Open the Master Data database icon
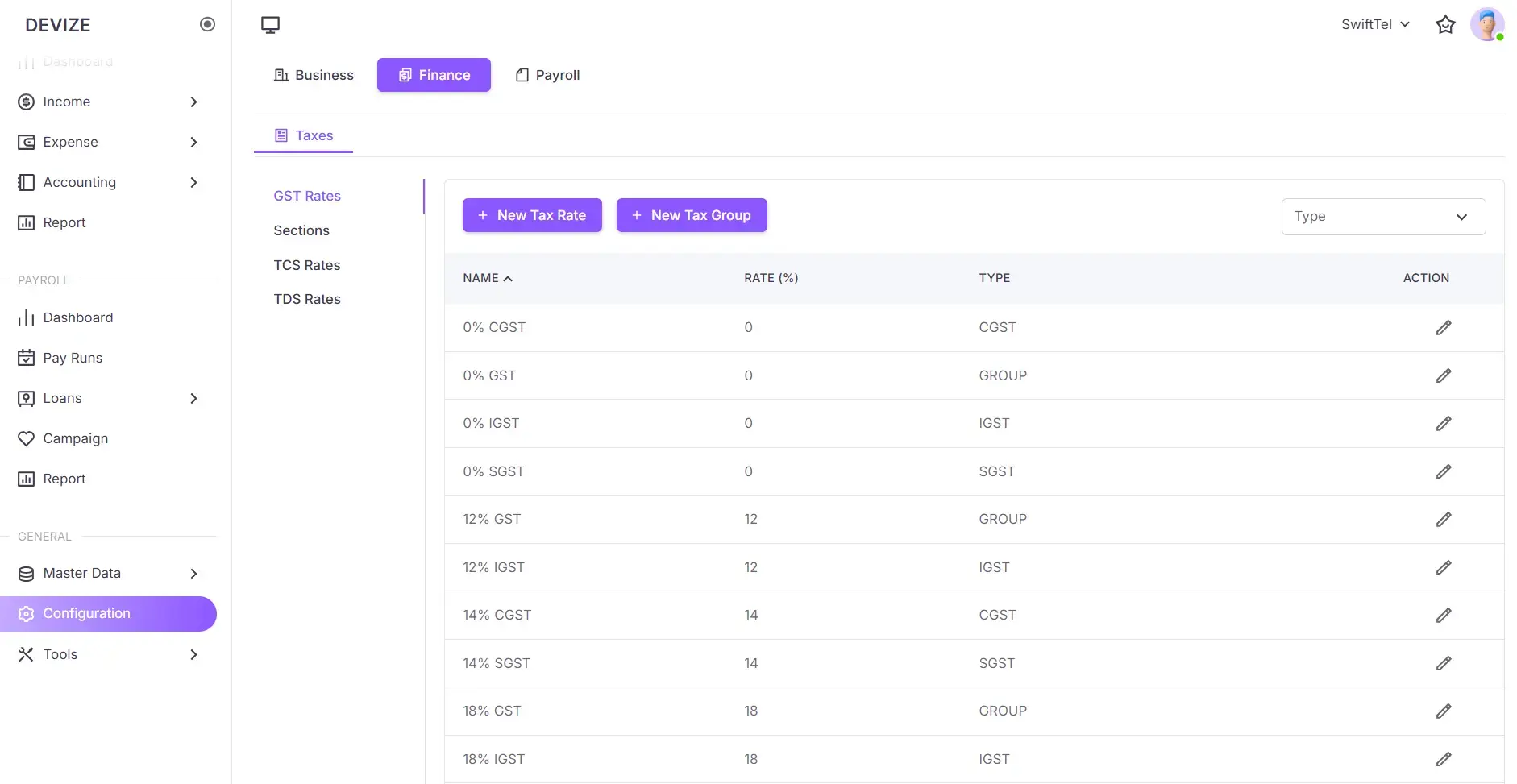This screenshot has width=1517, height=784. (x=26, y=574)
